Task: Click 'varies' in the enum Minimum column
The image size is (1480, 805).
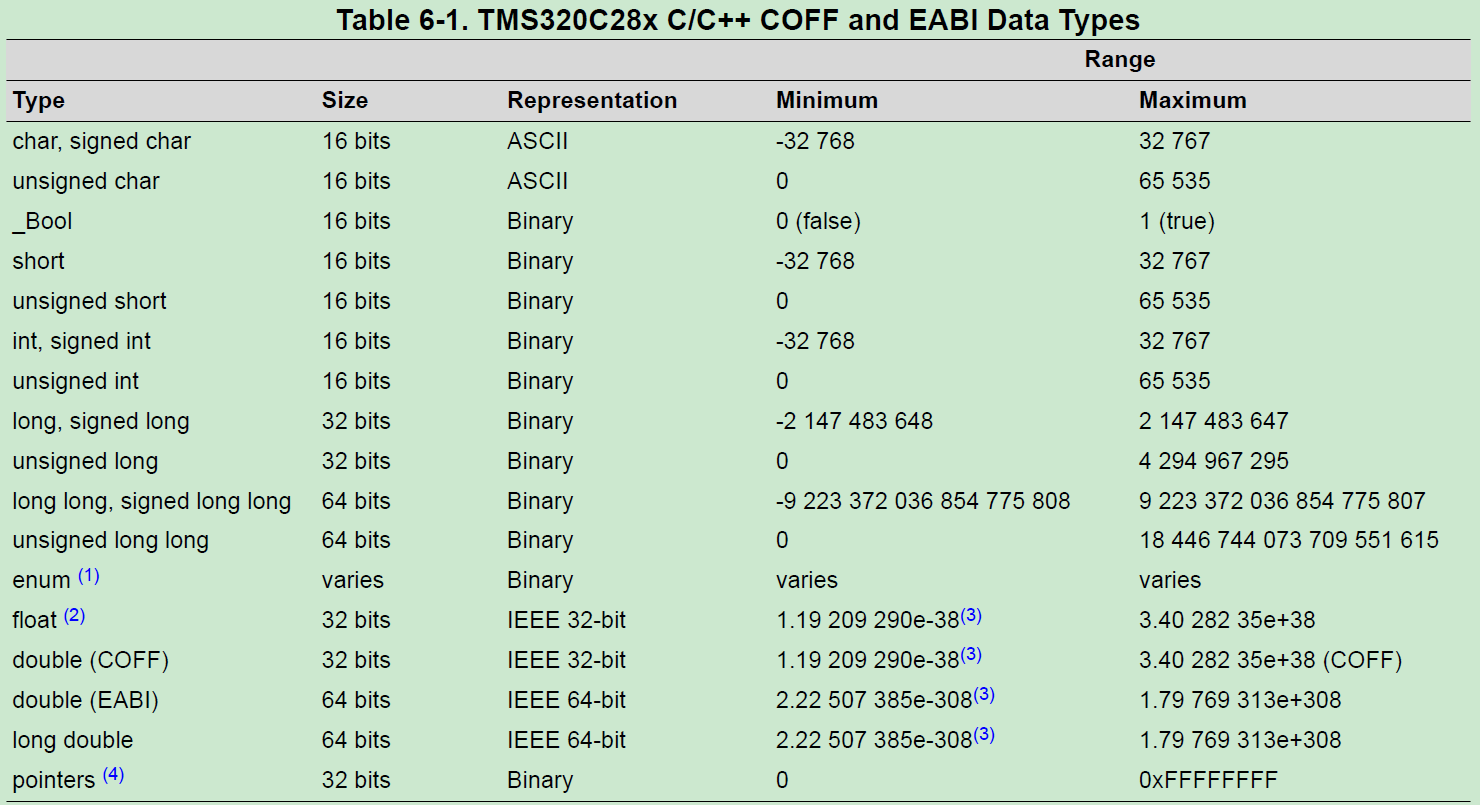Action: pyautogui.click(x=807, y=580)
